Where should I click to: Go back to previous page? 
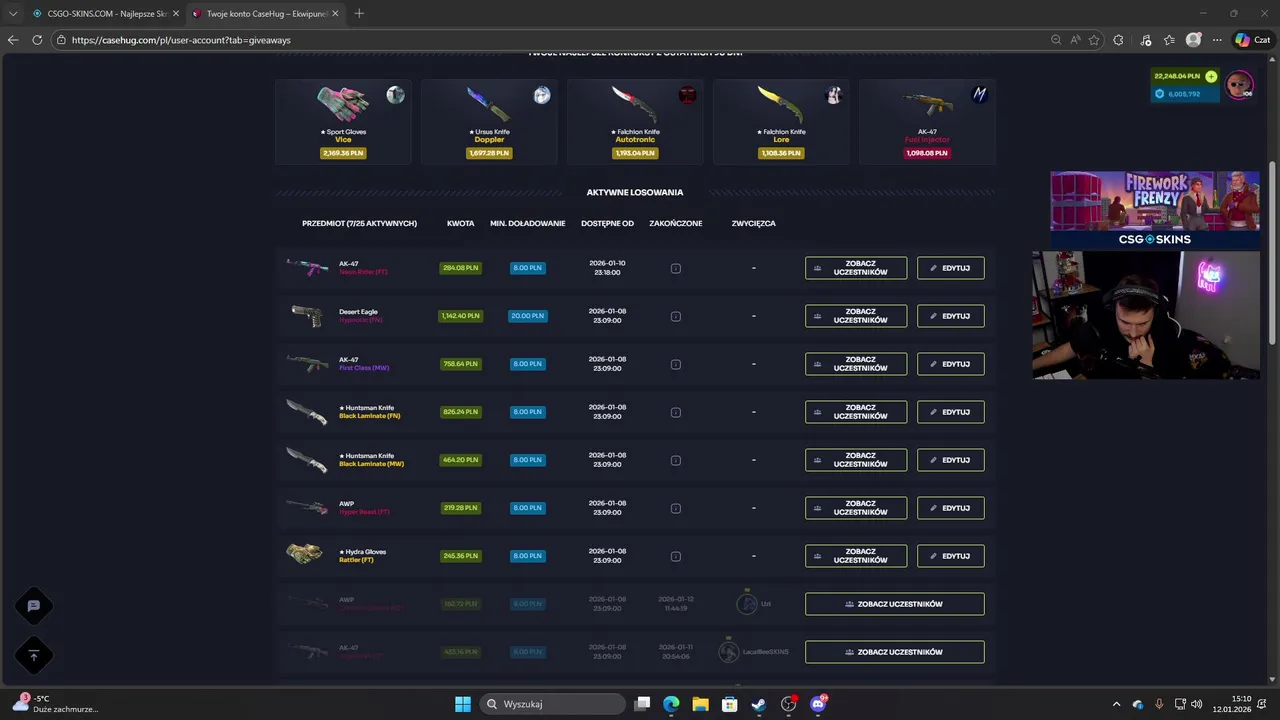13,40
